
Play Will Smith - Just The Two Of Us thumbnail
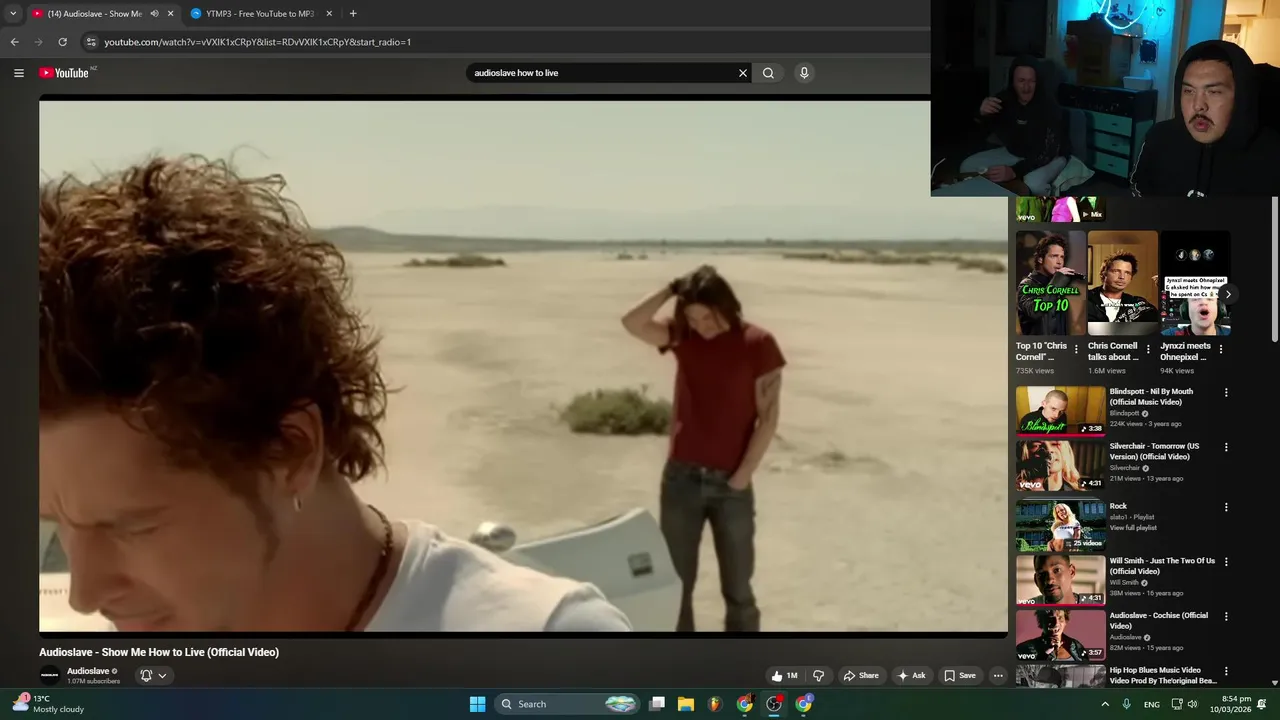1061,580
